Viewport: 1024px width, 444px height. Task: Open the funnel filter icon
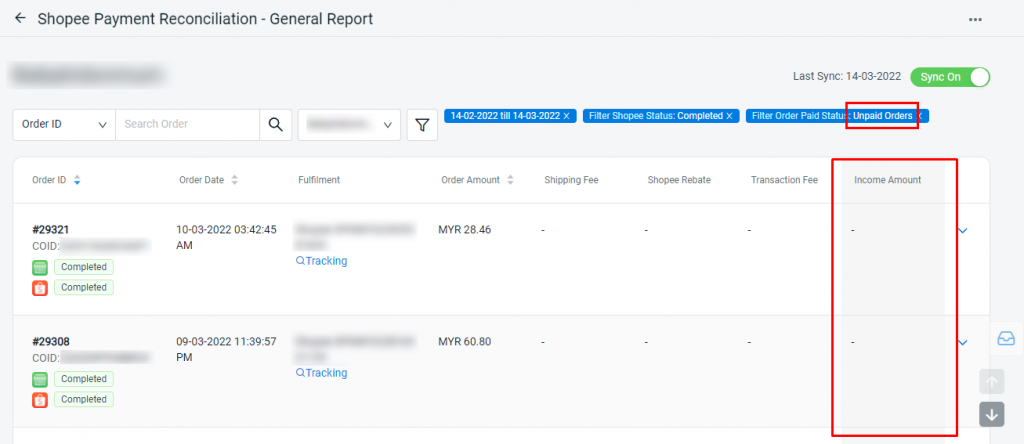coord(422,125)
